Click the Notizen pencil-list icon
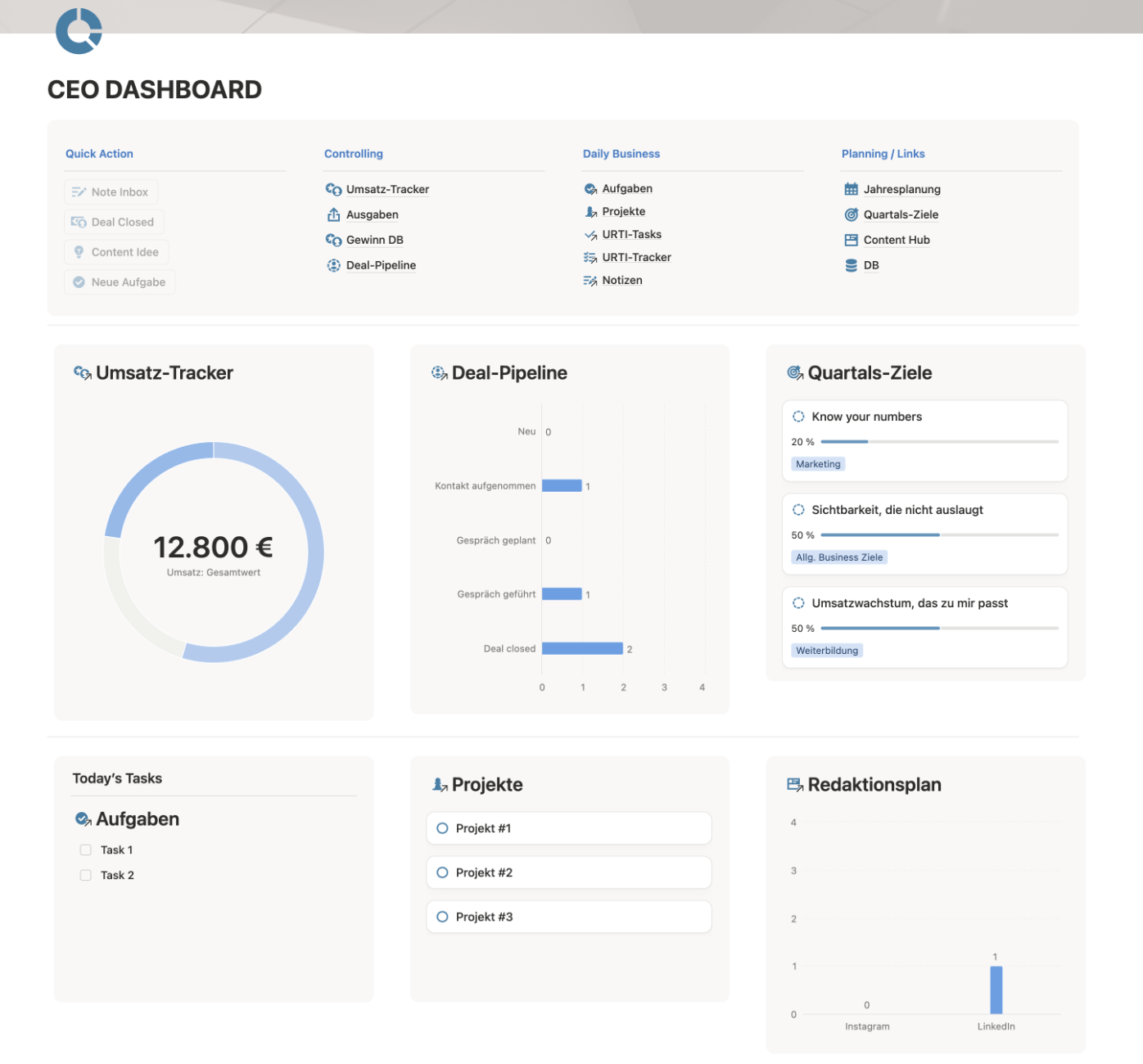Viewport: 1143px width, 1064px height. pyautogui.click(x=590, y=281)
